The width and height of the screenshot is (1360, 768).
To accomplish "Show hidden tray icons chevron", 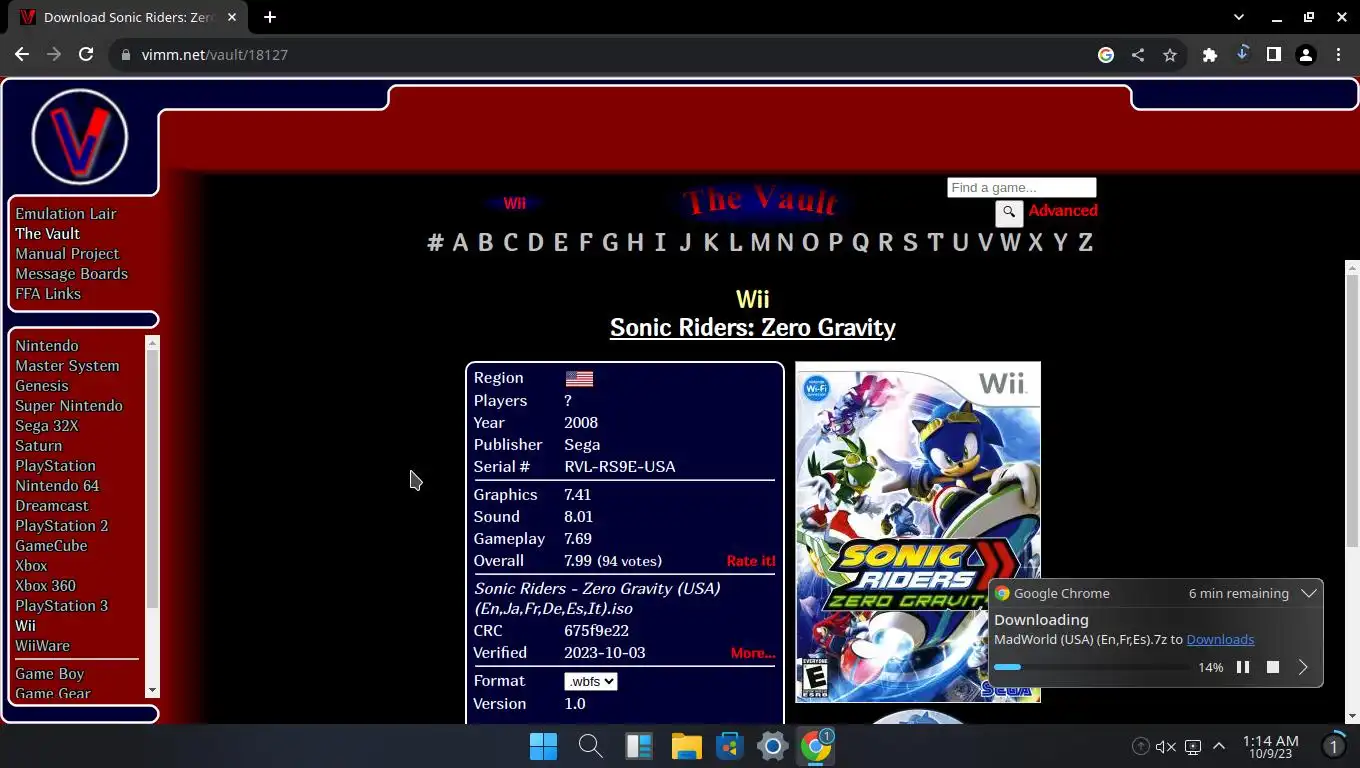I will (1219, 746).
